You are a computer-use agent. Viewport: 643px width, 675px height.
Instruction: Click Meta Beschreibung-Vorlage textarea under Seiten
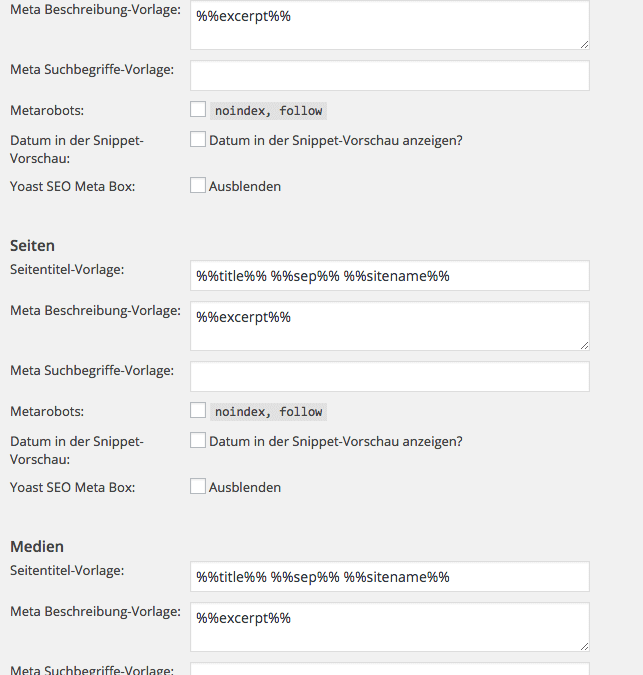pyautogui.click(x=389, y=326)
